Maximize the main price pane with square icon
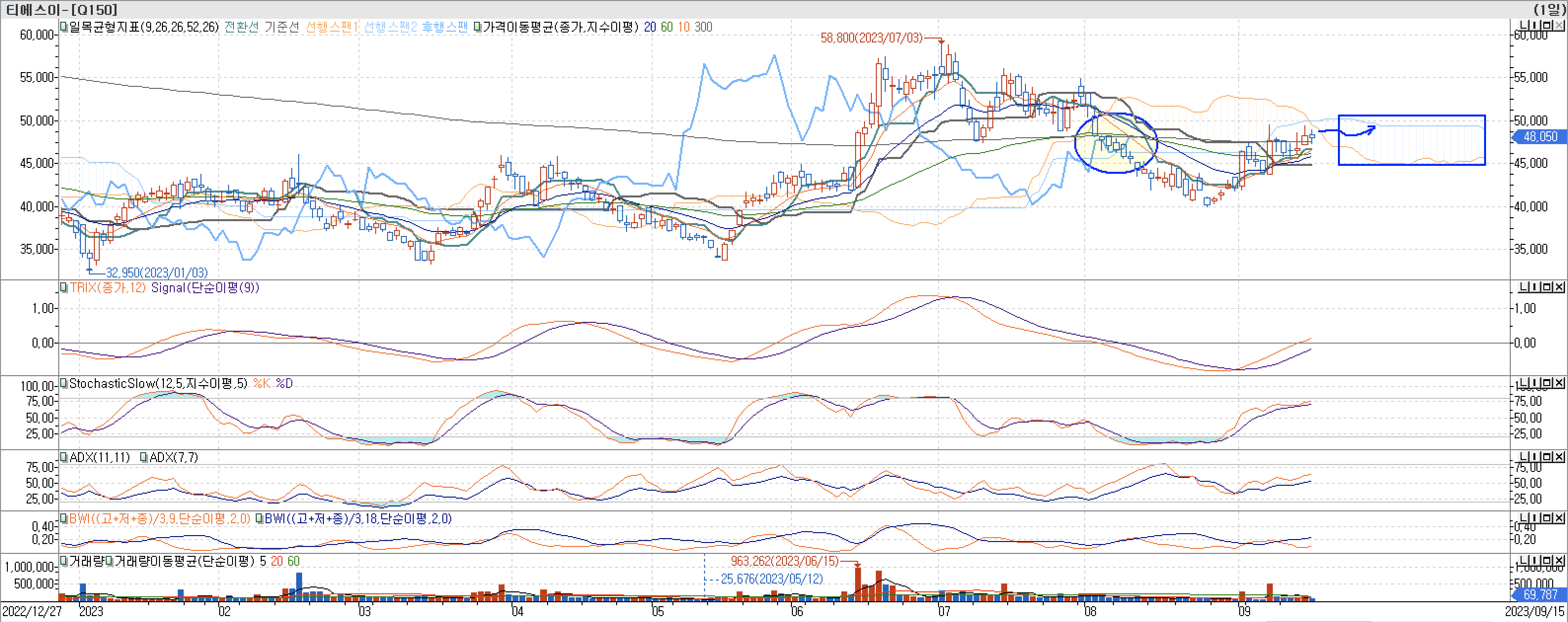 tap(1547, 26)
